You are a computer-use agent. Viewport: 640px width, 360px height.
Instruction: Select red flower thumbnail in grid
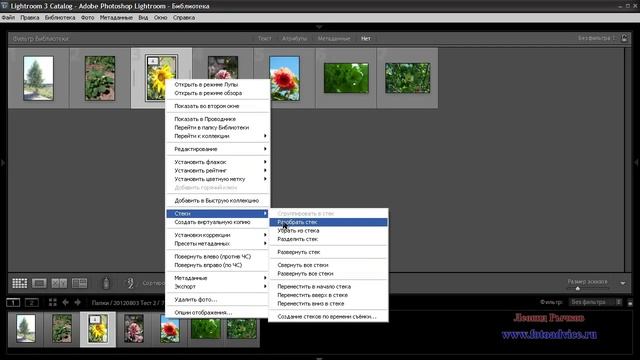point(284,78)
